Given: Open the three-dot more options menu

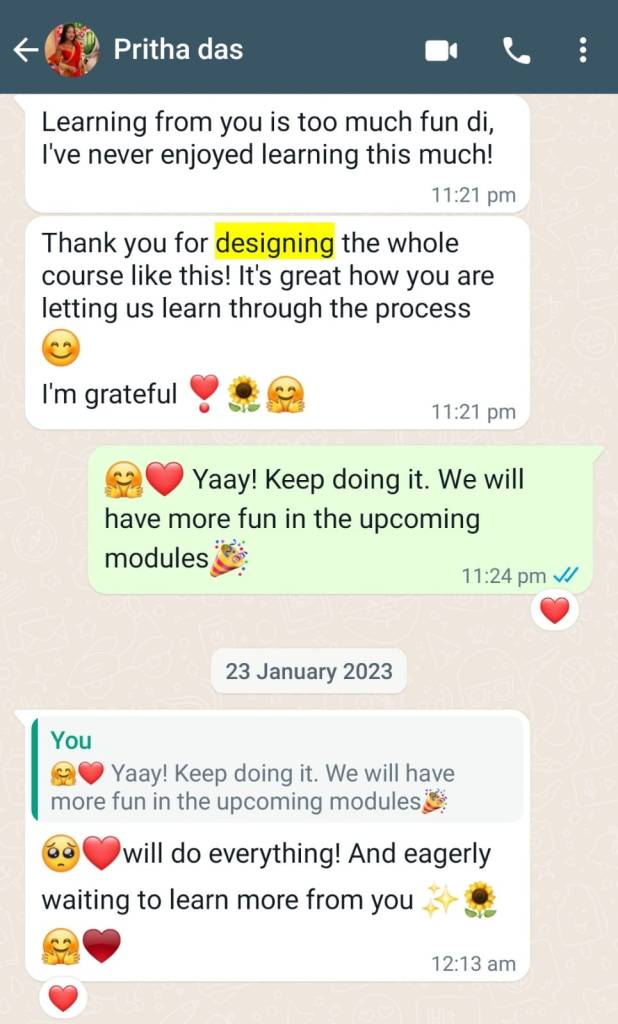Looking at the screenshot, I should (583, 50).
